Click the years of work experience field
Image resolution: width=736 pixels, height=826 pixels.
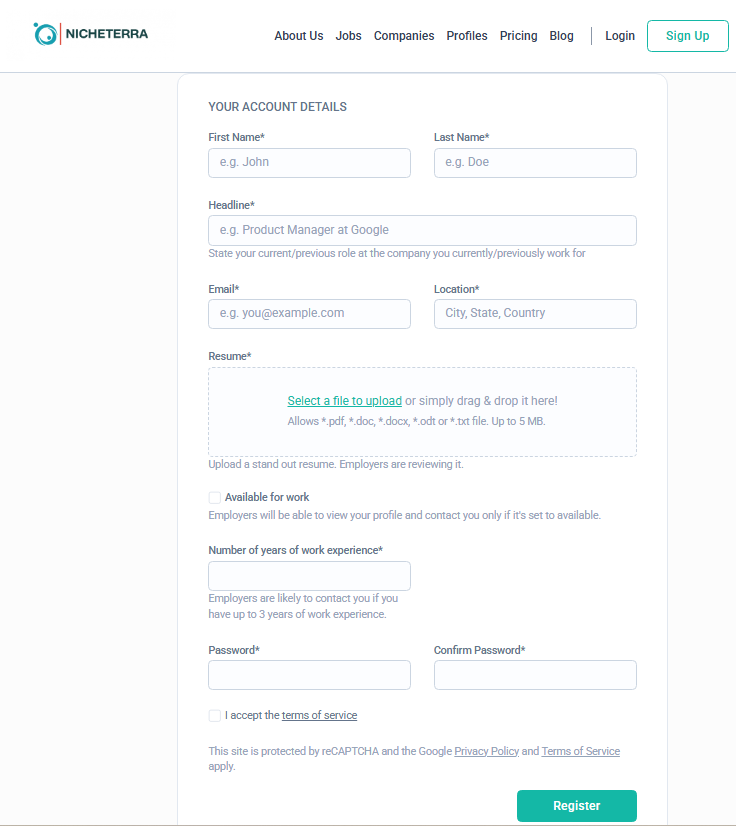(x=309, y=576)
